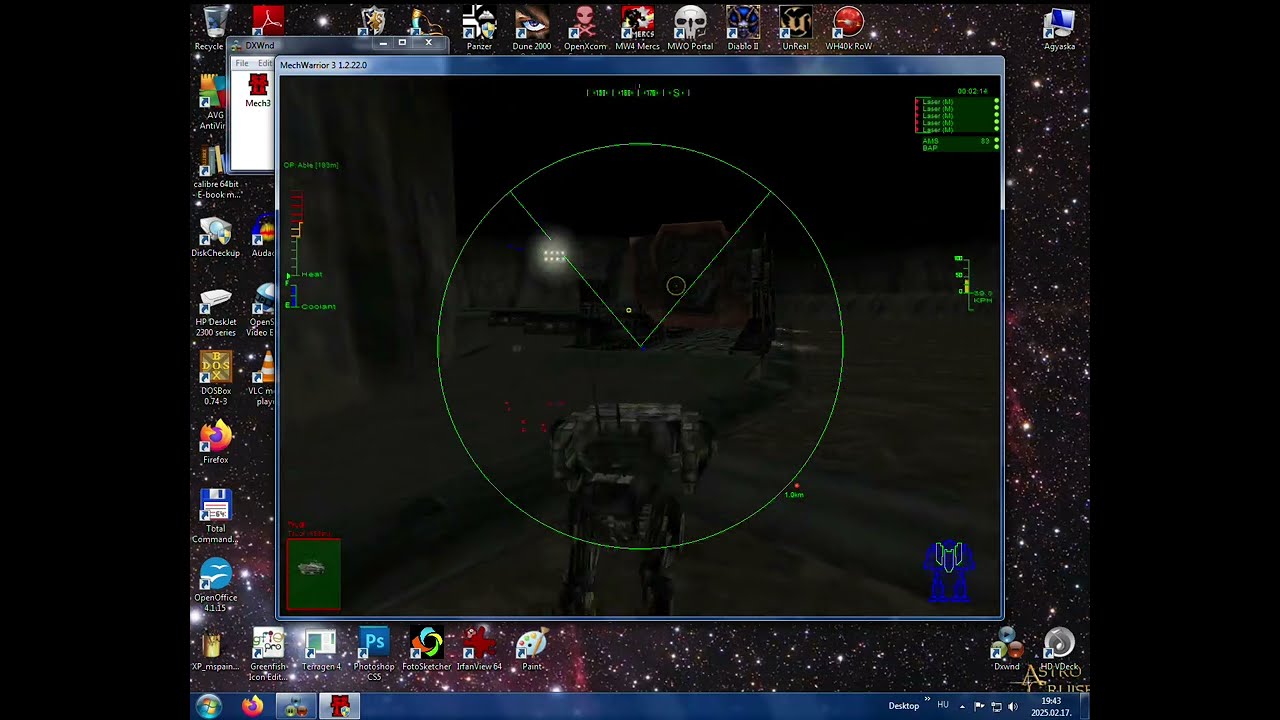Image resolution: width=1280 pixels, height=720 pixels.
Task: Open the HD VDeck shortcut
Action: (1059, 650)
